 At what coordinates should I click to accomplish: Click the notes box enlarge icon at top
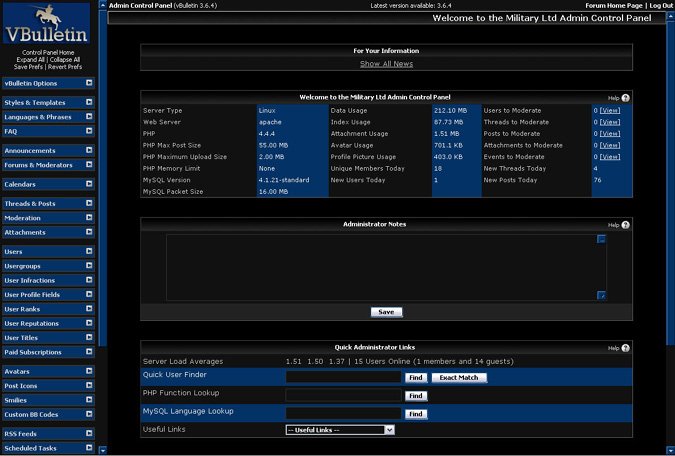pos(601,239)
